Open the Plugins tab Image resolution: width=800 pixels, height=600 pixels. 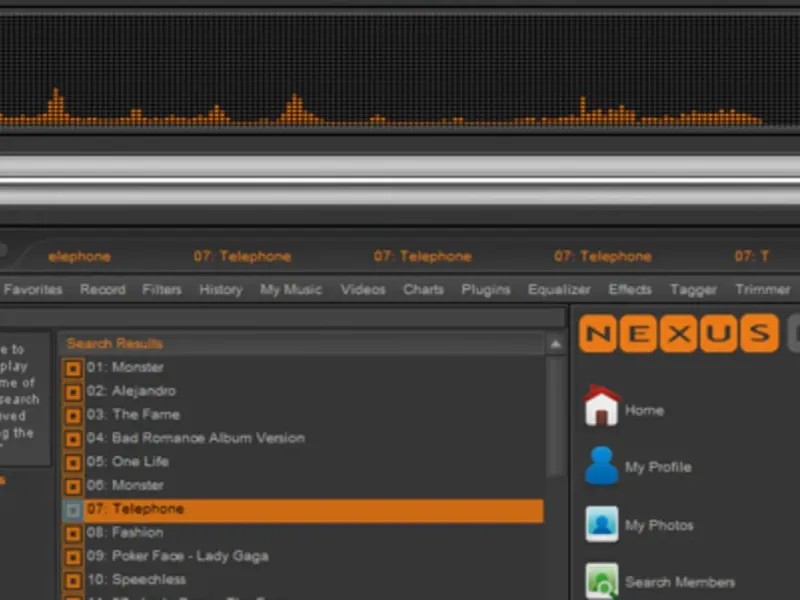coord(486,290)
